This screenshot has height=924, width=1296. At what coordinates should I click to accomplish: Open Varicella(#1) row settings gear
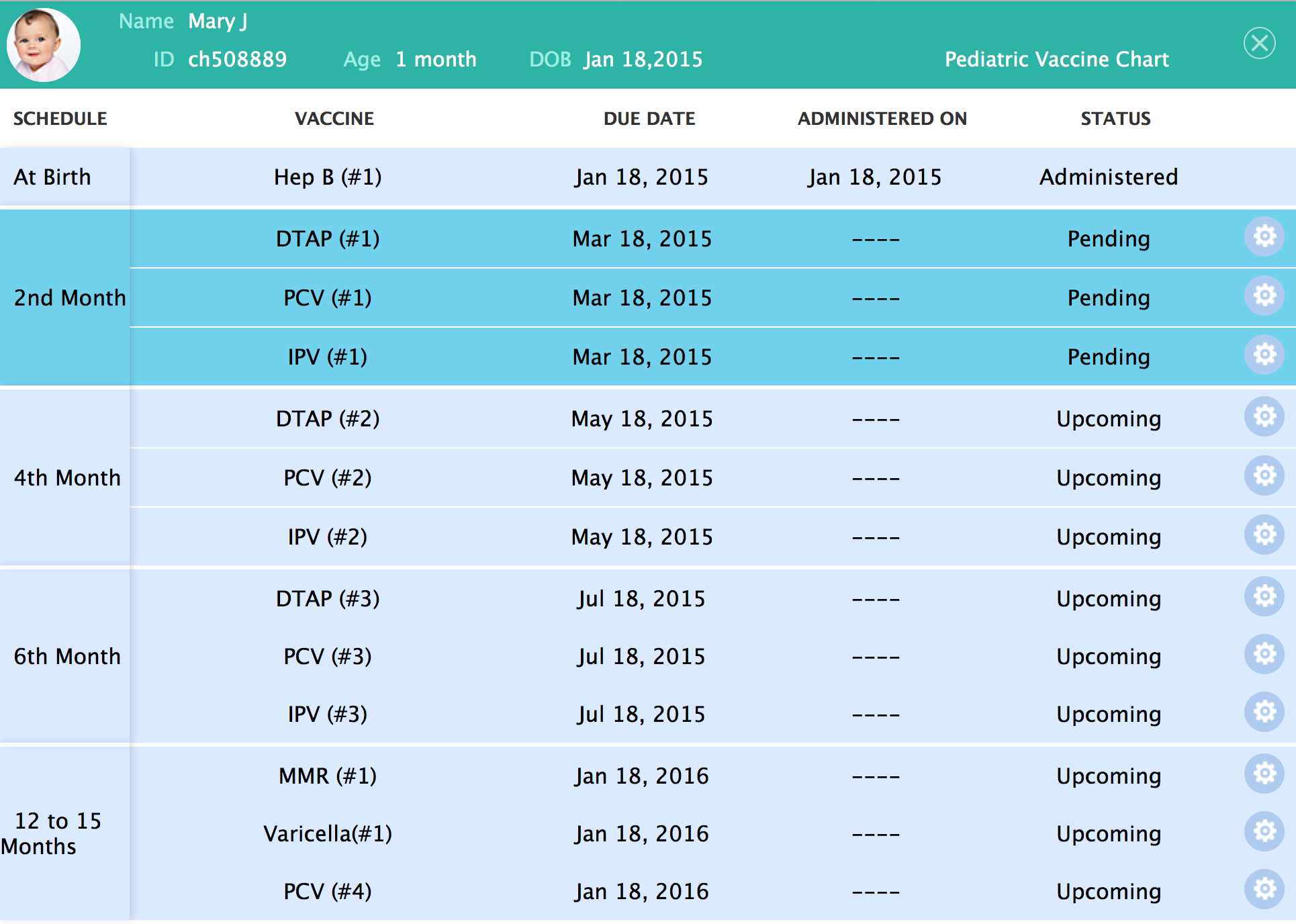pos(1264,831)
